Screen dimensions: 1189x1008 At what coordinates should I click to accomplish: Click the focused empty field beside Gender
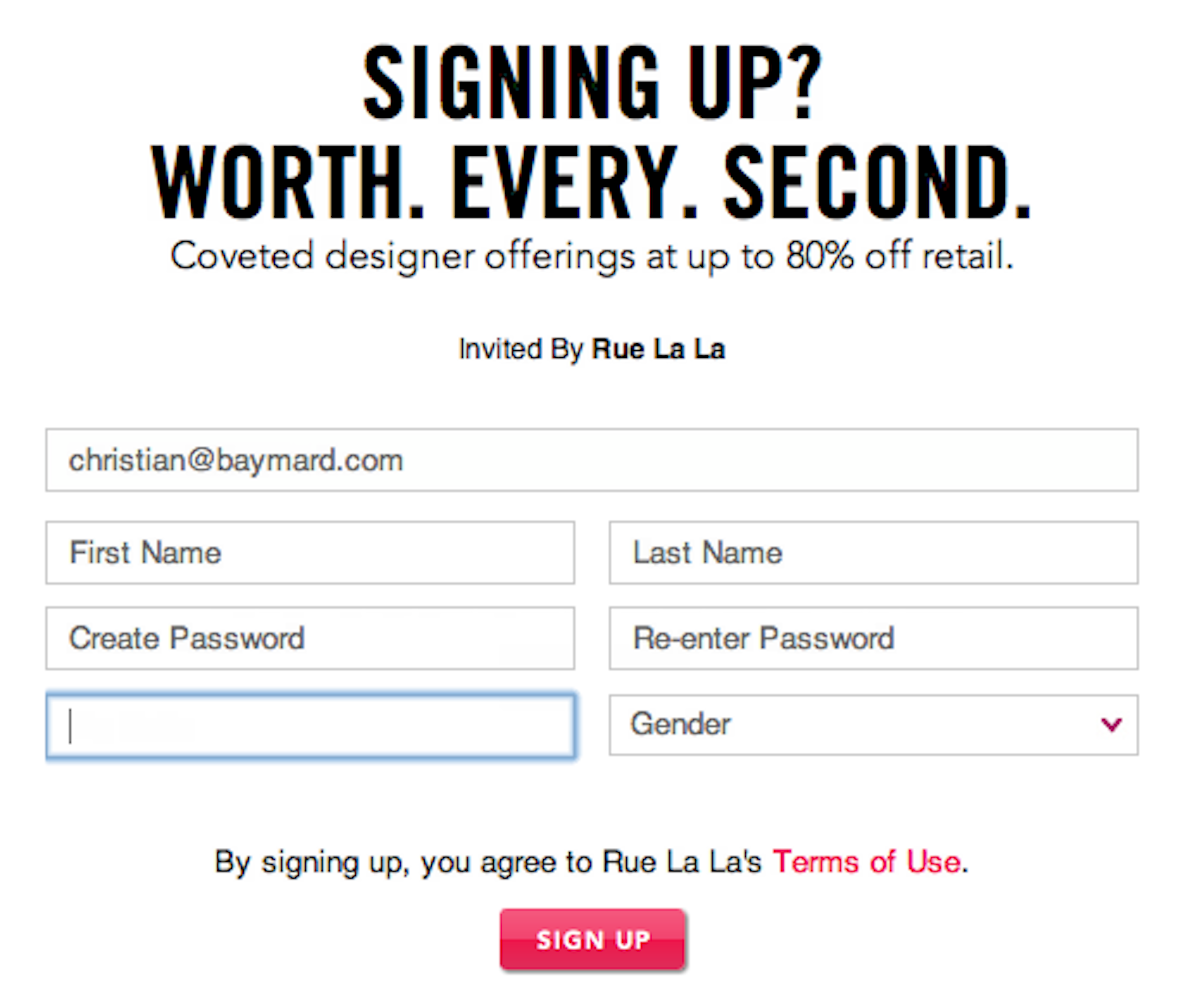tap(310, 726)
